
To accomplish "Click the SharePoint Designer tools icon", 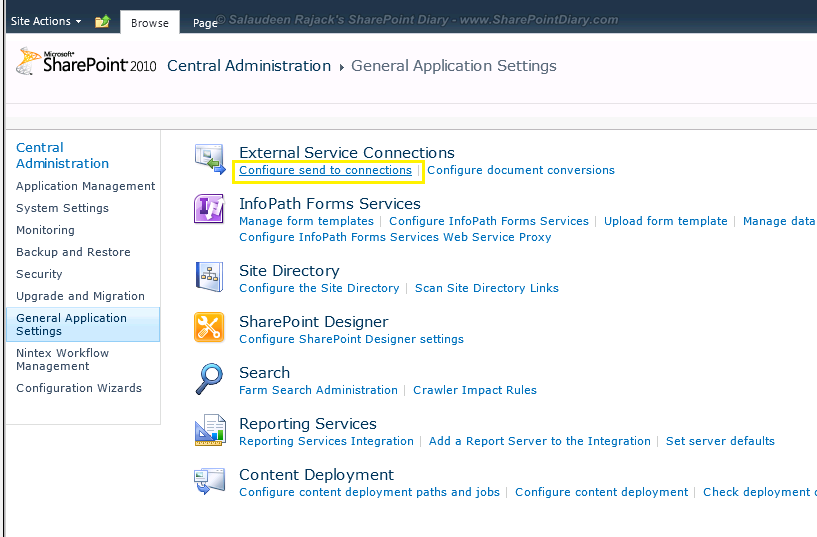I will pyautogui.click(x=209, y=327).
